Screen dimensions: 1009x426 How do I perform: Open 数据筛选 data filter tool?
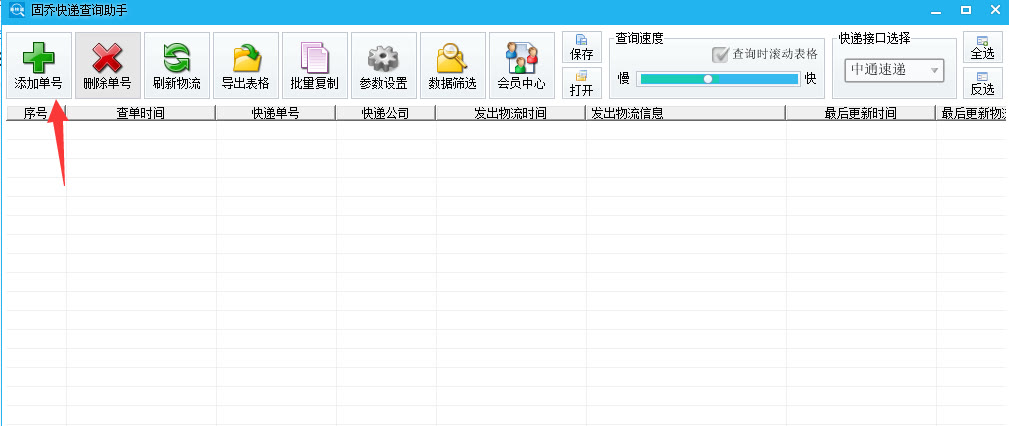452,66
